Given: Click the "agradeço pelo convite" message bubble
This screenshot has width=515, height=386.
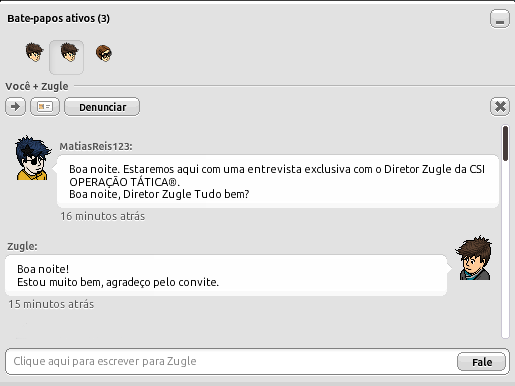Looking at the screenshot, I should coord(226,276).
